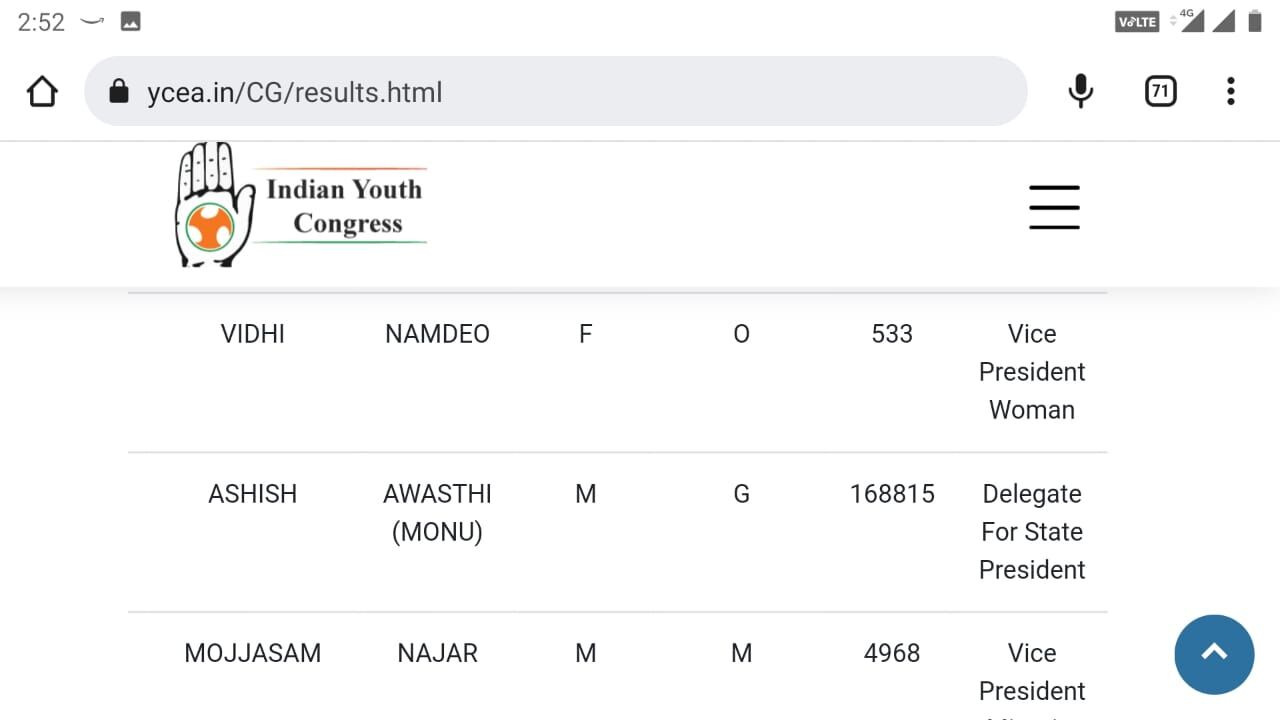Image resolution: width=1280 pixels, height=720 pixels.
Task: Tap the browser home icon
Action: tap(42, 92)
